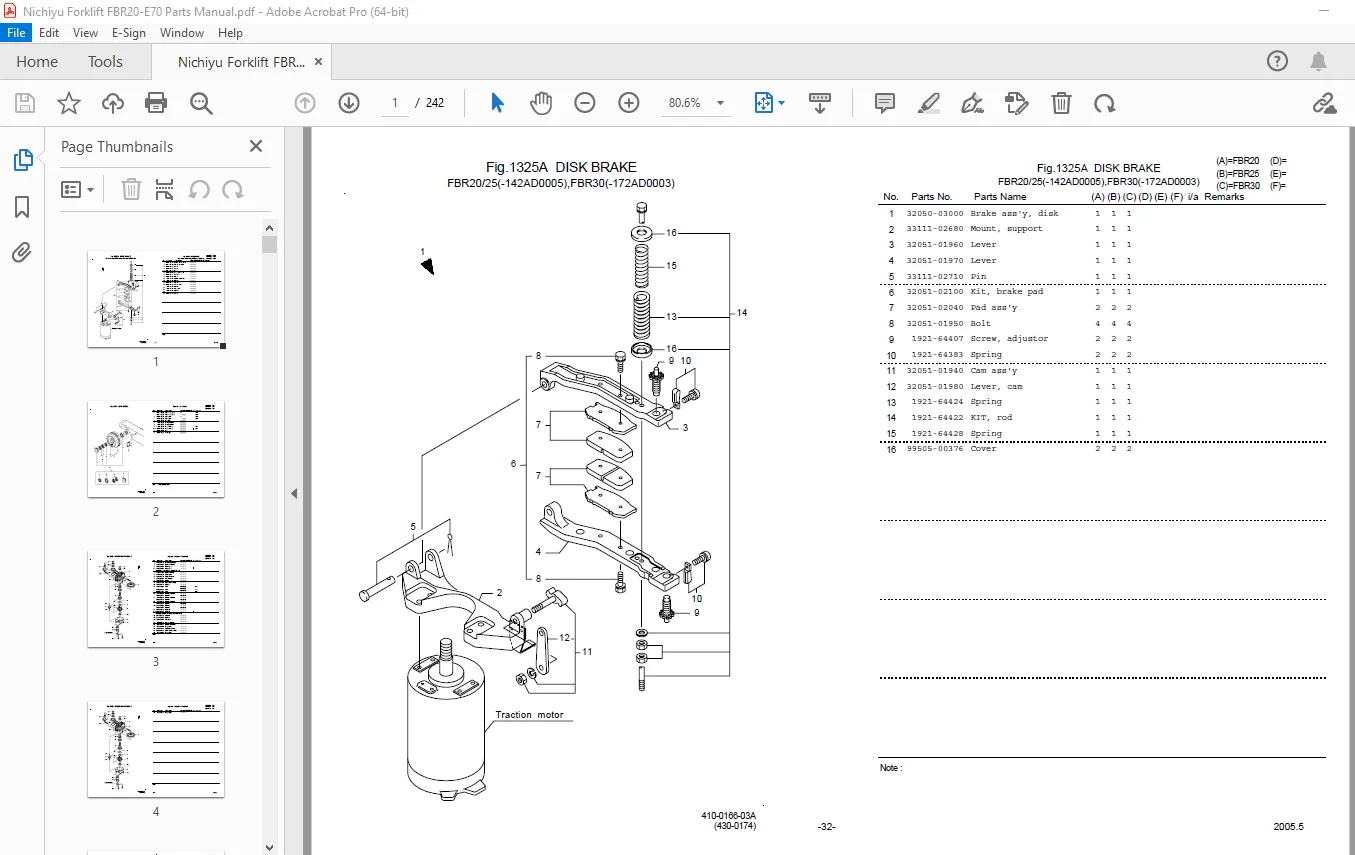The height and width of the screenshot is (855, 1355).
Task: Select the page 2 thumbnail
Action: pyautogui.click(x=156, y=449)
